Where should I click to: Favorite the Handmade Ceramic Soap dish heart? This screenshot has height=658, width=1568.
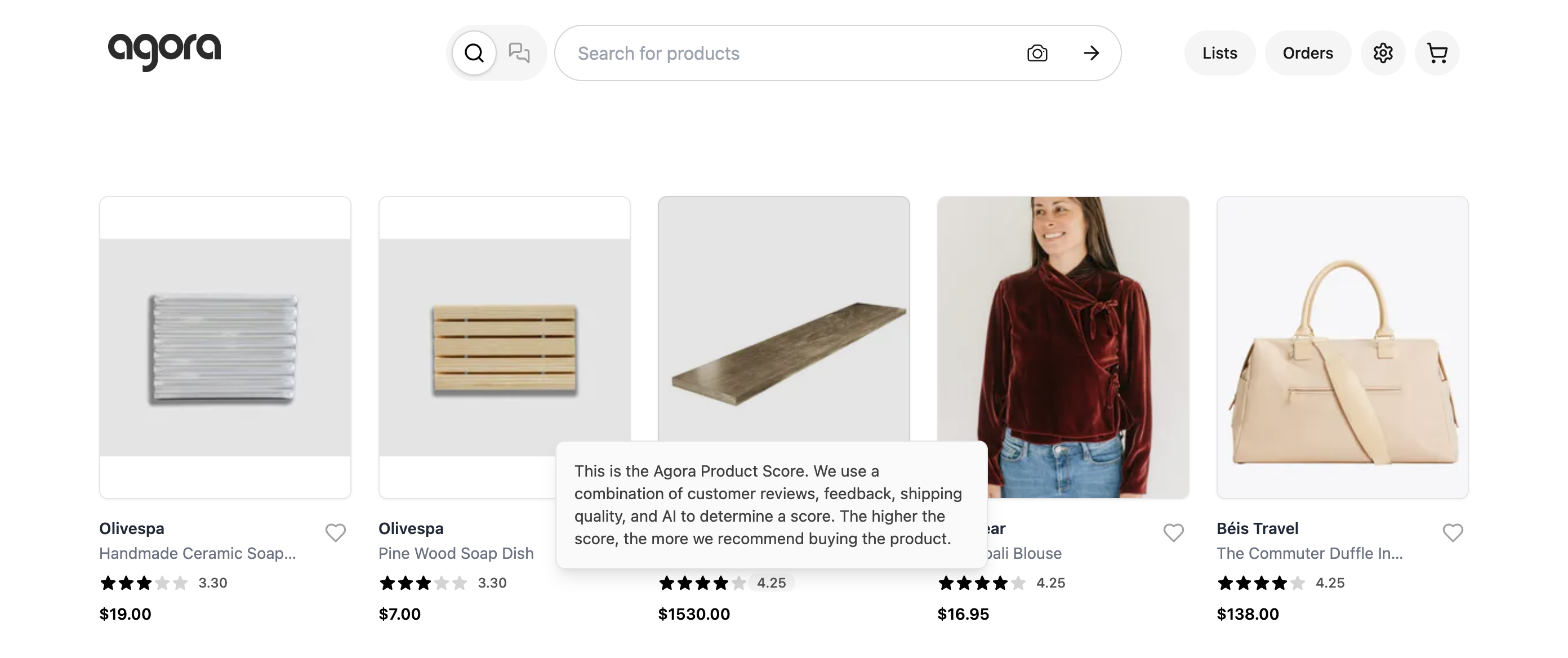click(335, 532)
